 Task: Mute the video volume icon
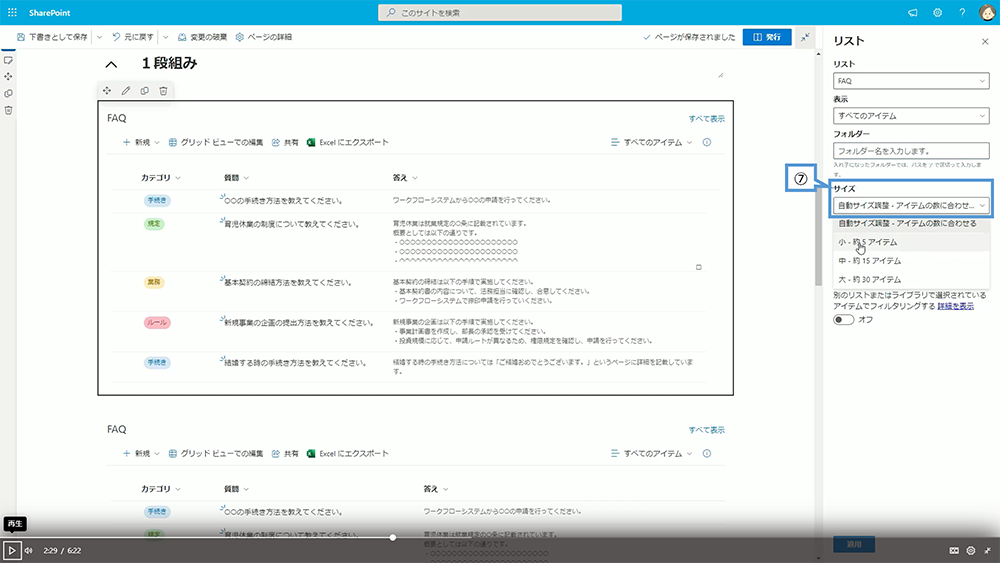(29, 550)
